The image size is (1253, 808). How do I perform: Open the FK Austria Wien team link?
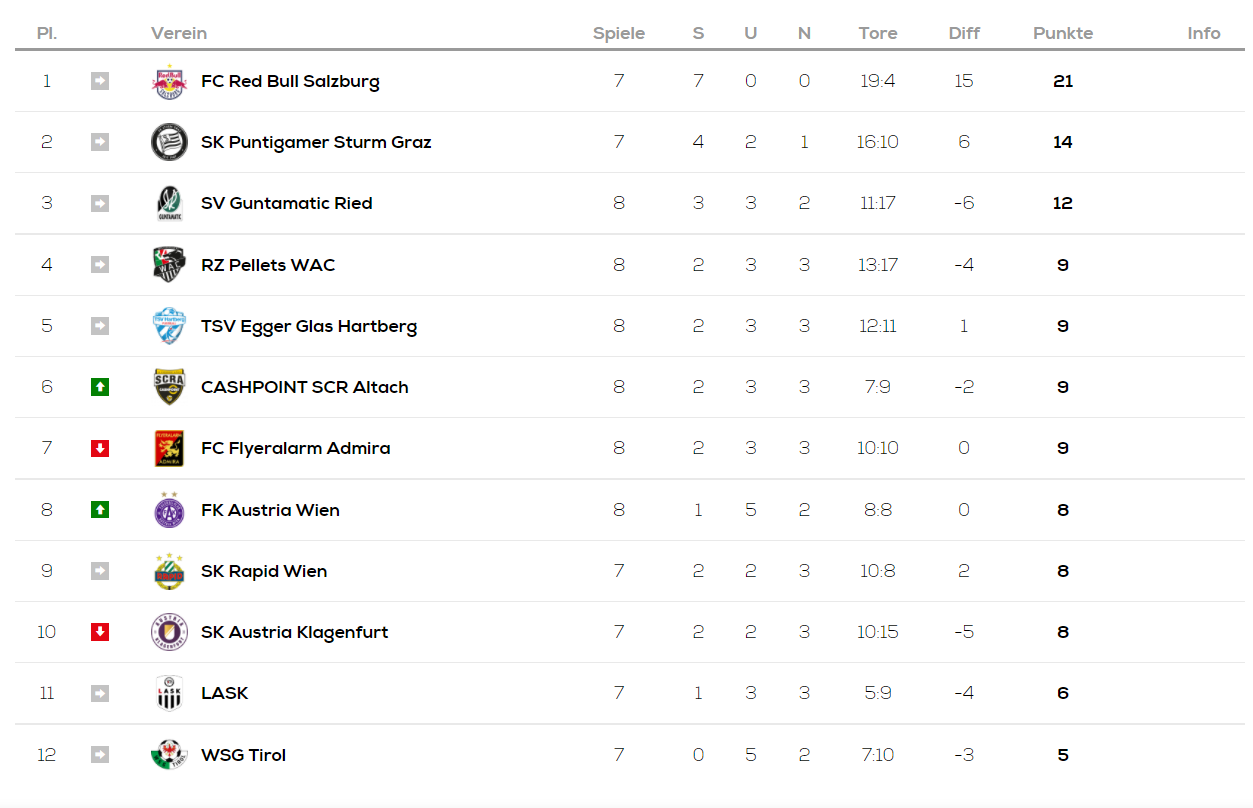pos(270,510)
